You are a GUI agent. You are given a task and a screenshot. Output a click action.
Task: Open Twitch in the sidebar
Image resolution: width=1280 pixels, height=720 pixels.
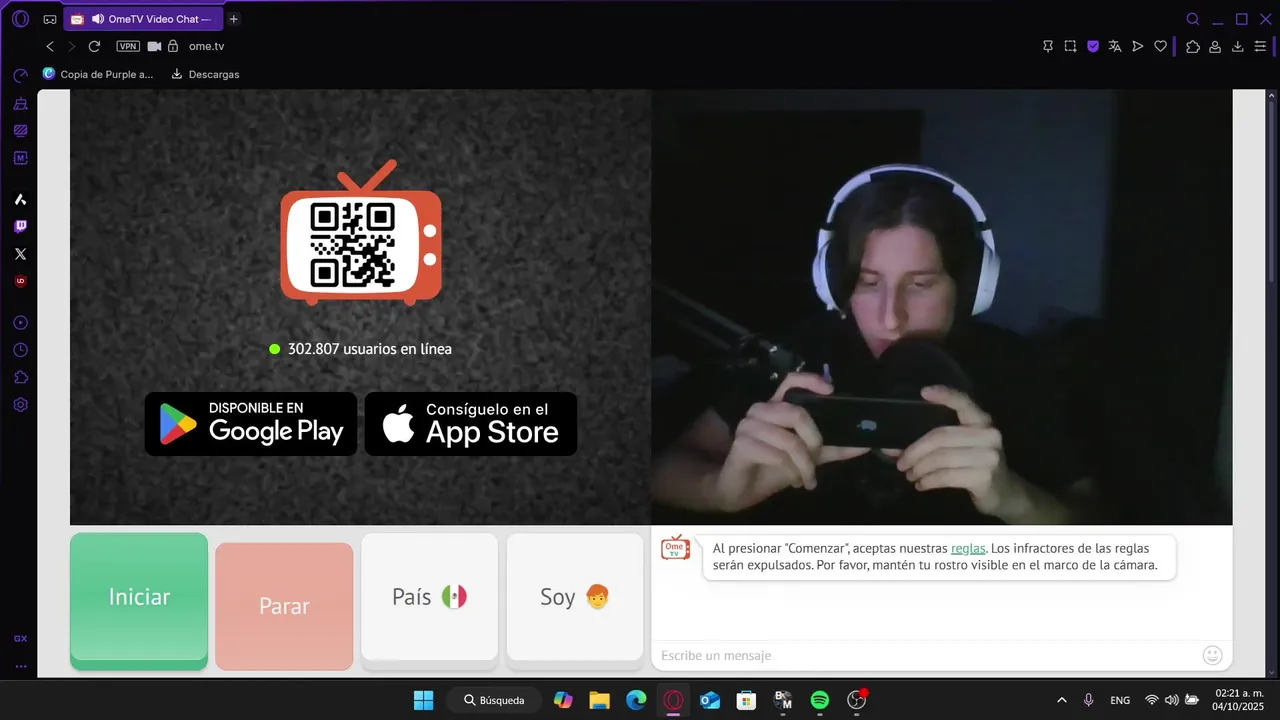coord(20,227)
